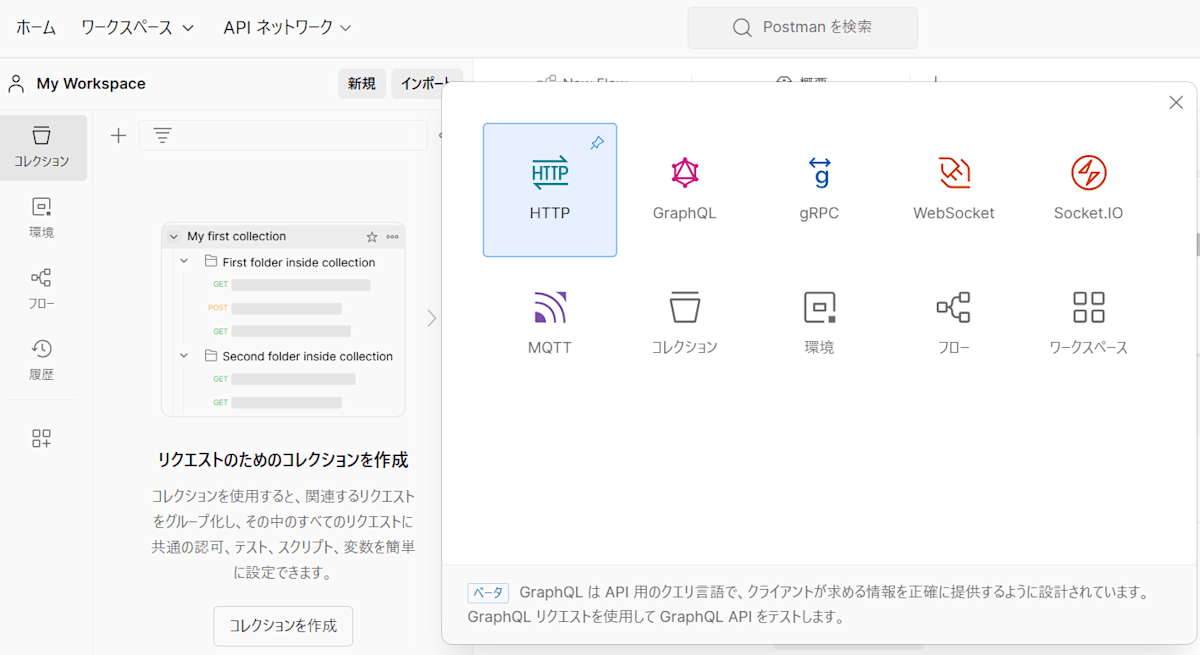This screenshot has width=1200, height=655.
Task: Open the API ネットワーク dropdown menu
Action: (288, 28)
